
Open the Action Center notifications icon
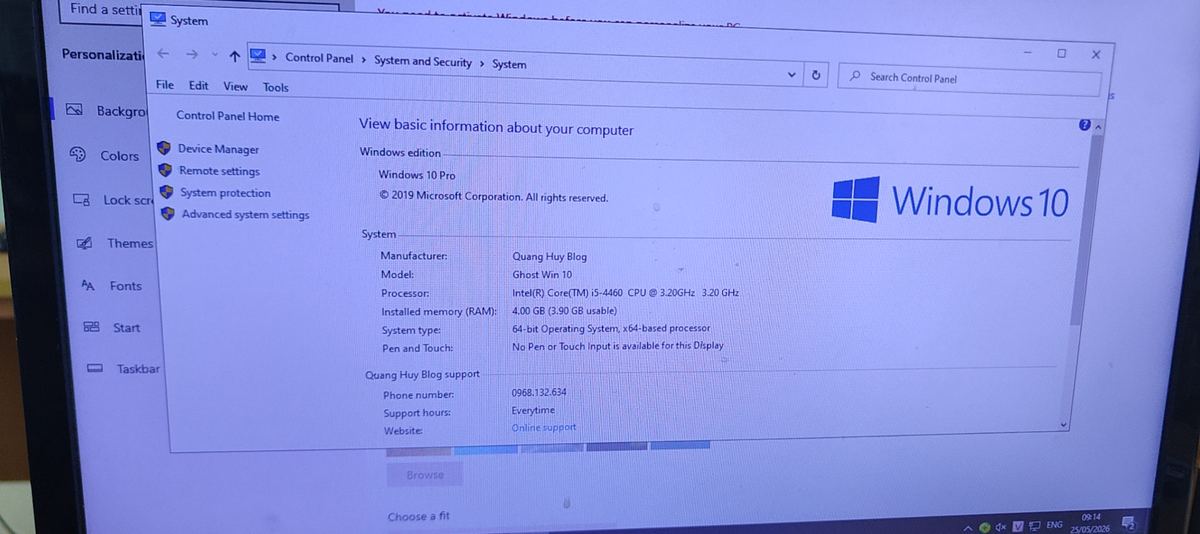tap(1129, 522)
